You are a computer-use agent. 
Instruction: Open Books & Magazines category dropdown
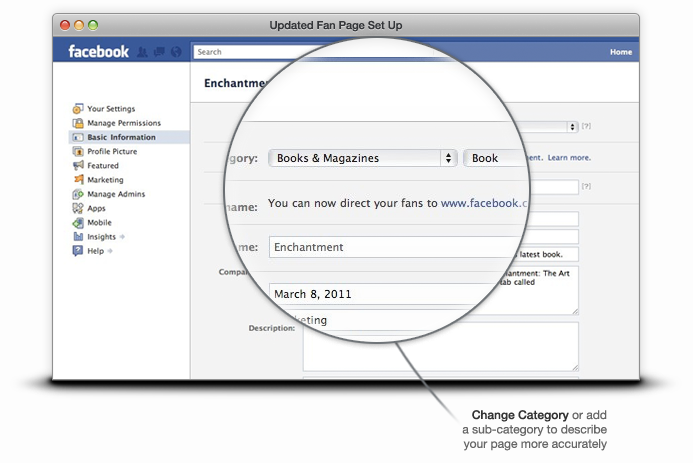point(362,158)
